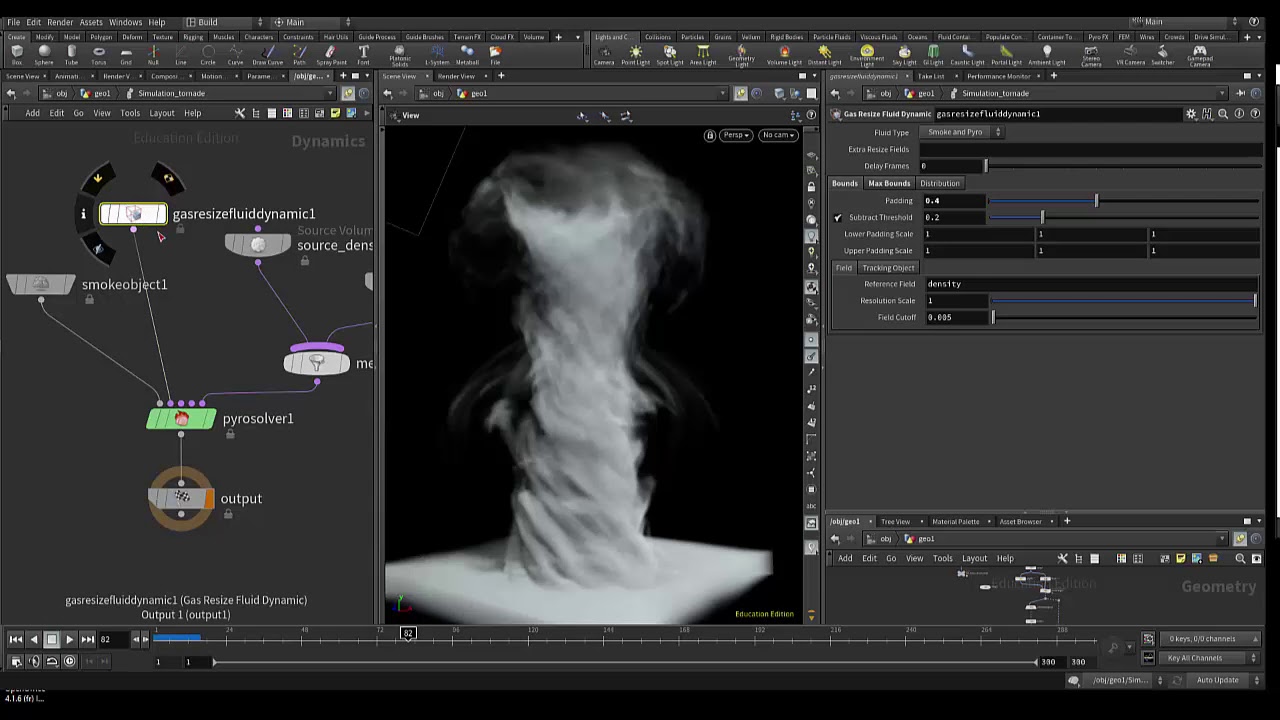The image size is (1280, 720).
Task: Select the Sphere shelf tool
Action: point(44,55)
